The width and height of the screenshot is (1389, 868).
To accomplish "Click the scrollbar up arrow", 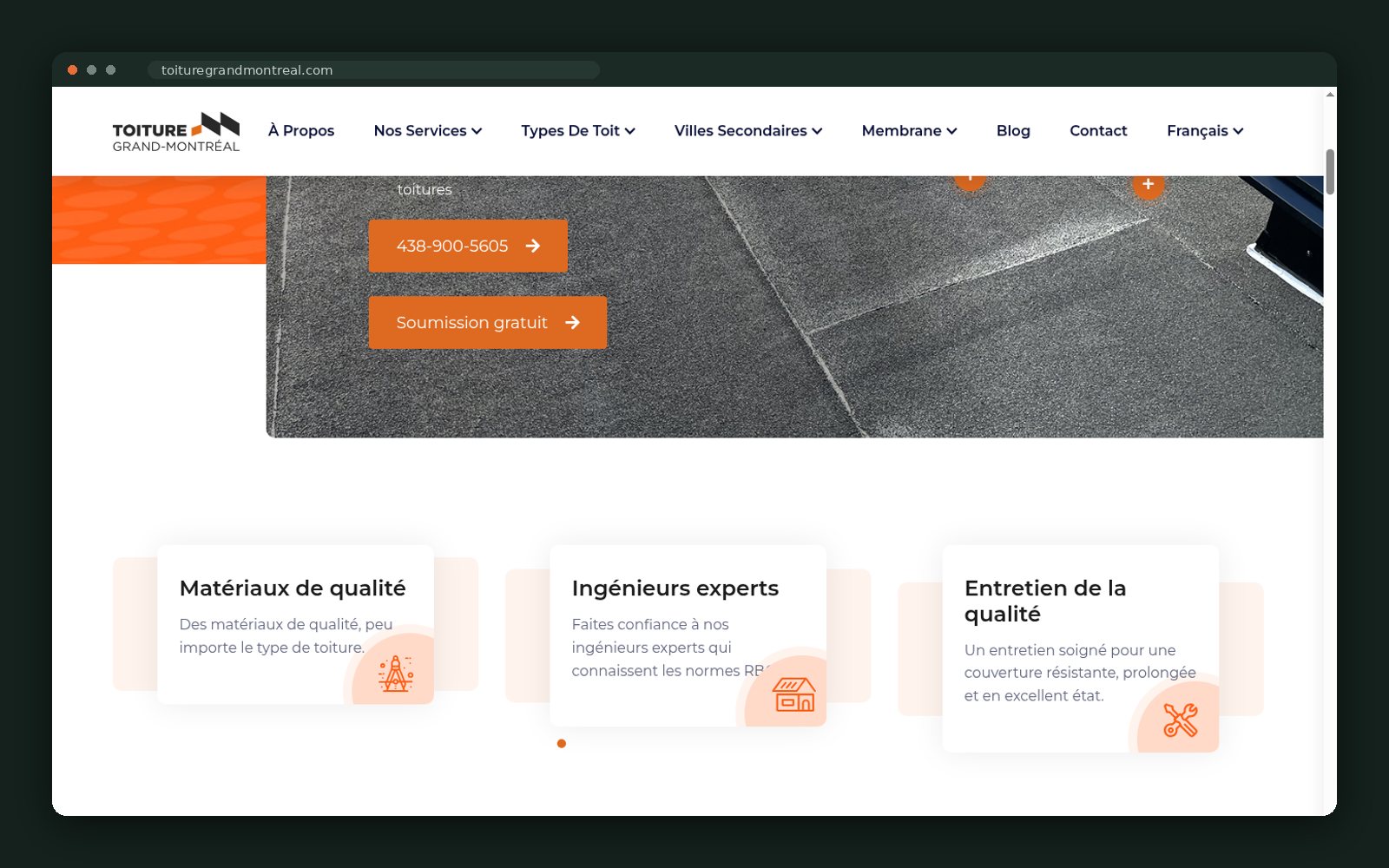I will [x=1330, y=94].
